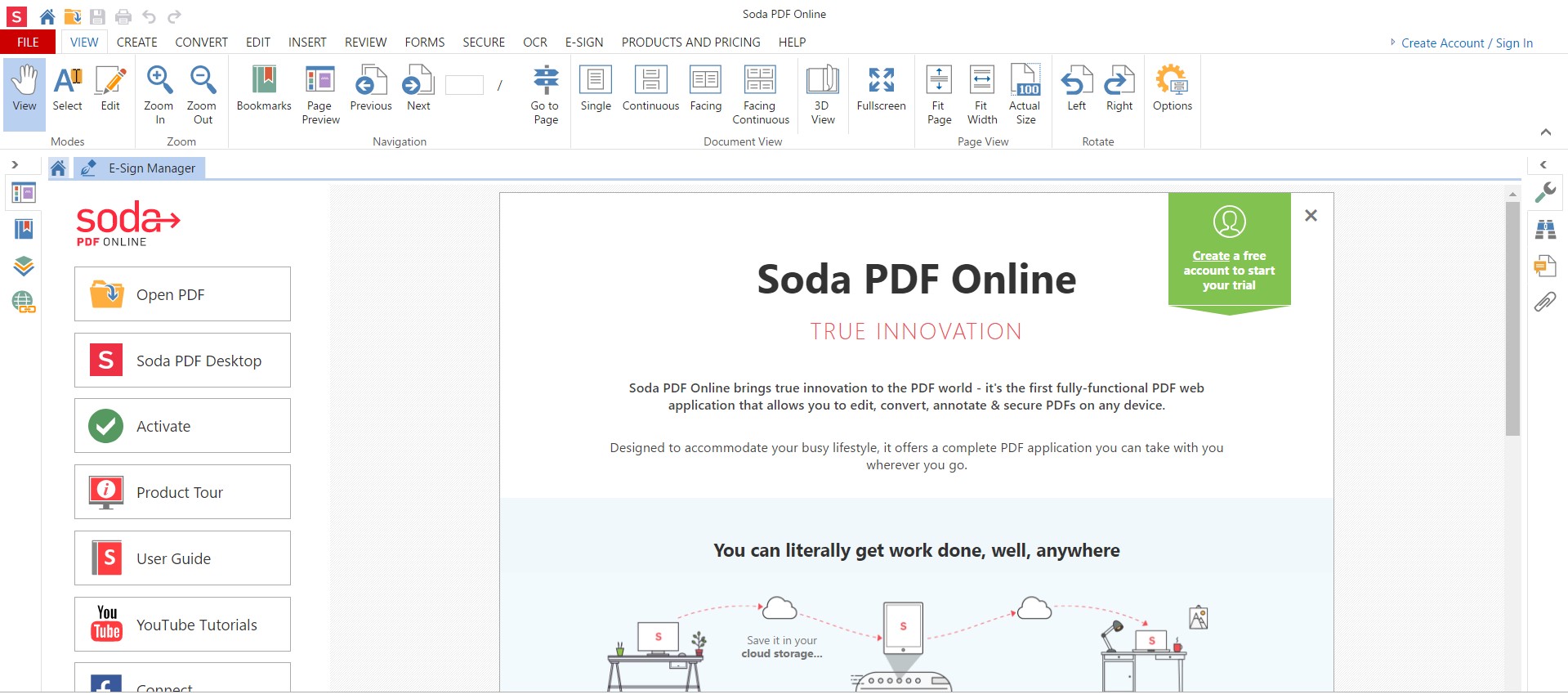Click the Zoom In magnifier
Image resolution: width=1568 pixels, height=699 pixels.
[x=159, y=94]
